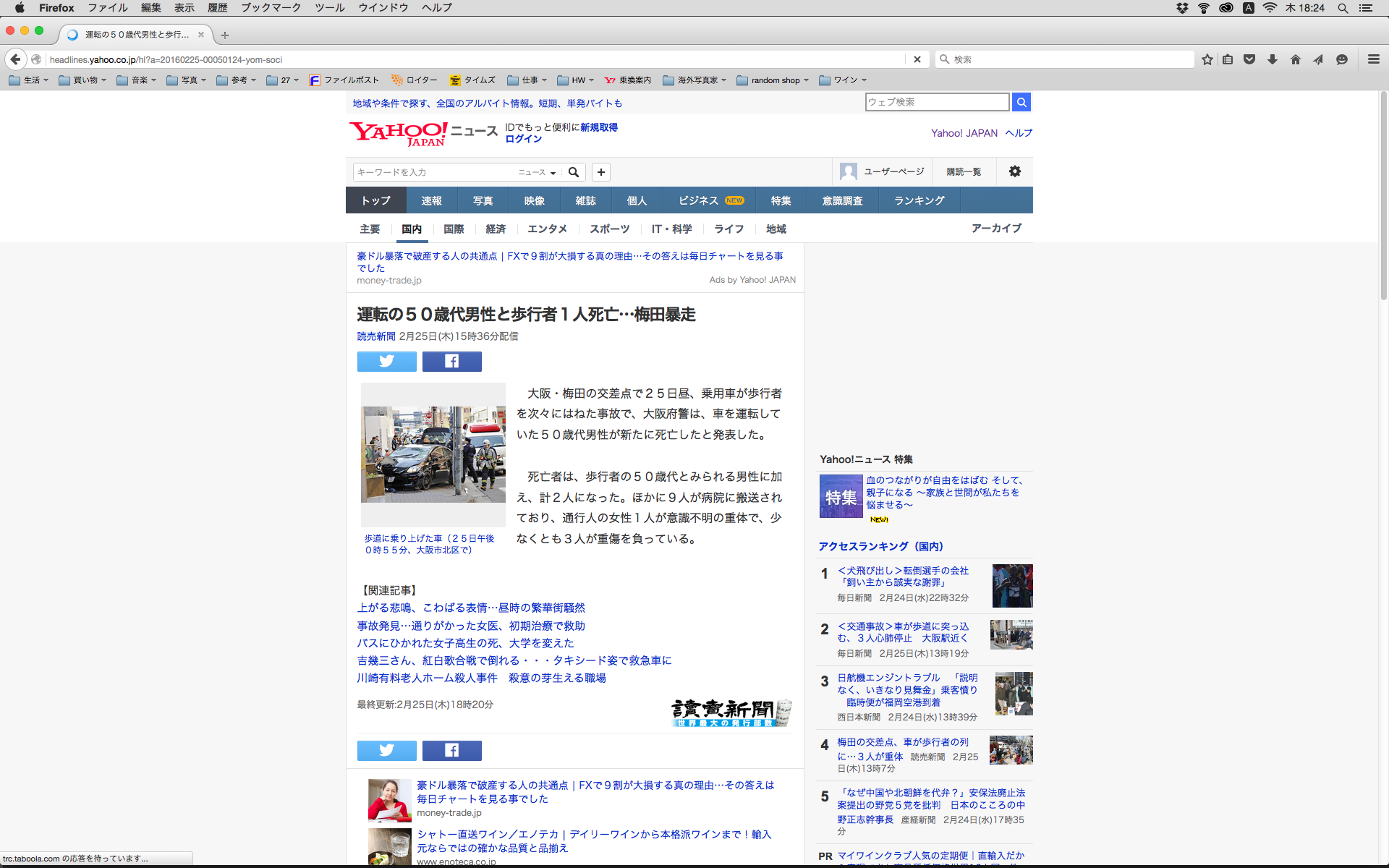The width and height of the screenshot is (1389, 868).
Task: Click the Yahoo settings gear icon
Action: pyautogui.click(x=1015, y=171)
